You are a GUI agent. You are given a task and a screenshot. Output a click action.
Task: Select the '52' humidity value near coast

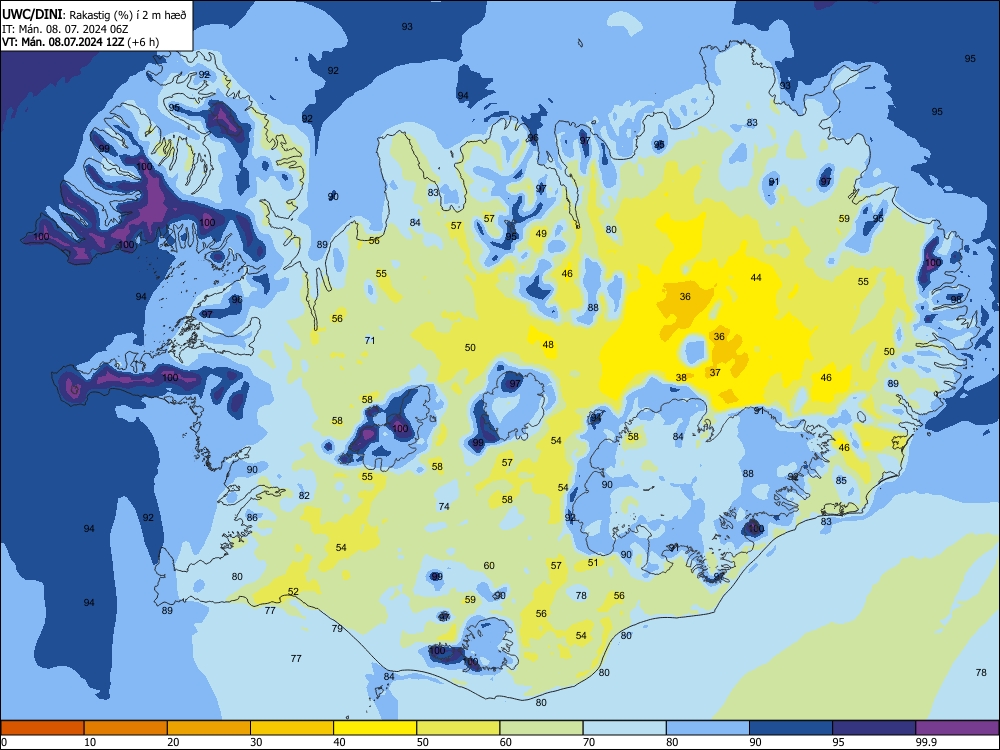point(293,591)
